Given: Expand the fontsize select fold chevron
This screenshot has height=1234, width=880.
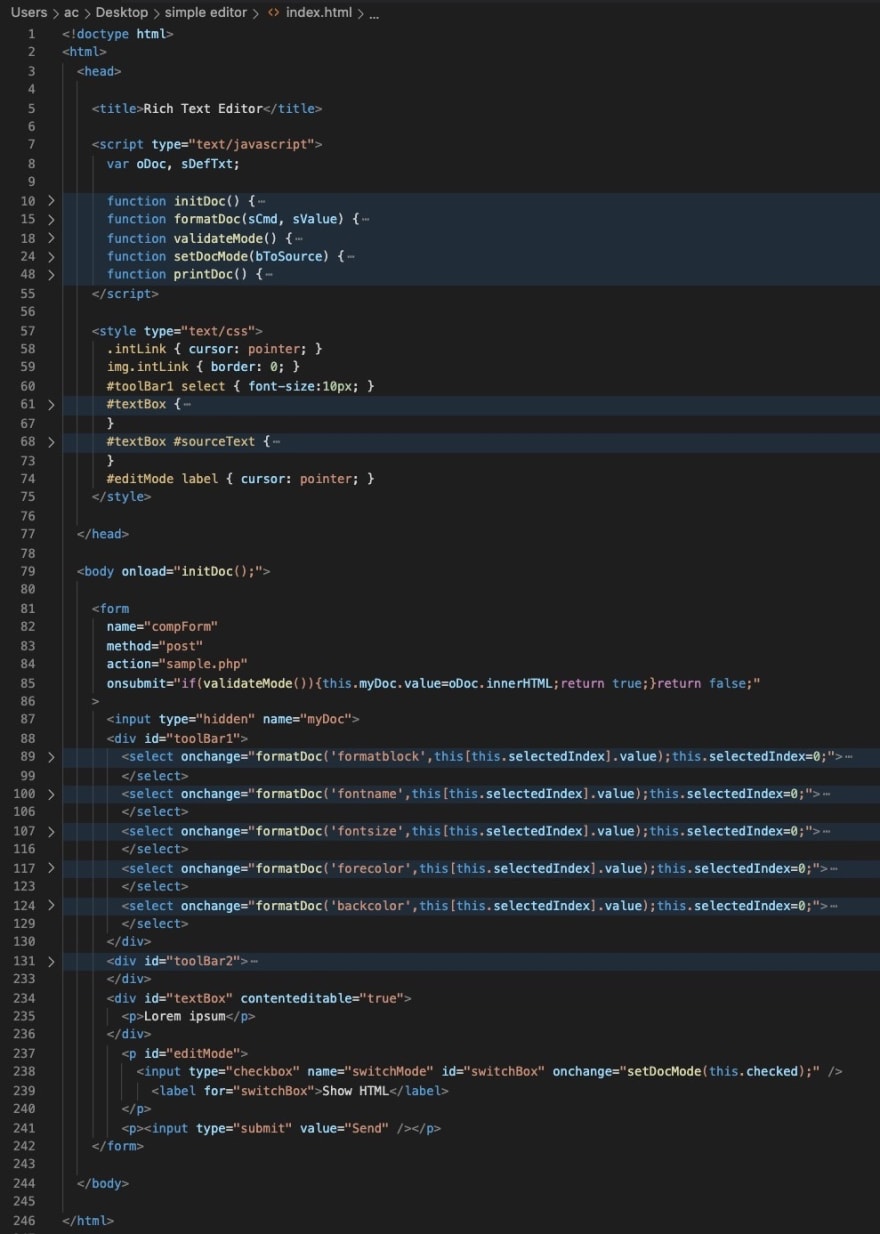Looking at the screenshot, I should 51,831.
